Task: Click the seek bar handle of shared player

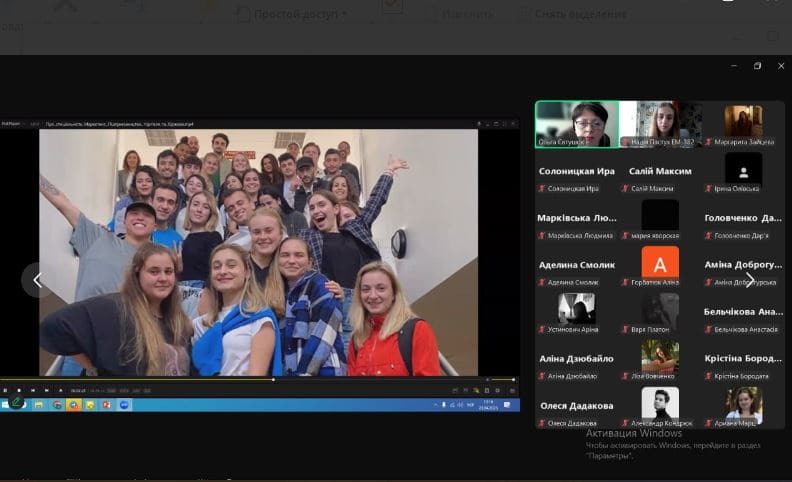Action: [273, 379]
